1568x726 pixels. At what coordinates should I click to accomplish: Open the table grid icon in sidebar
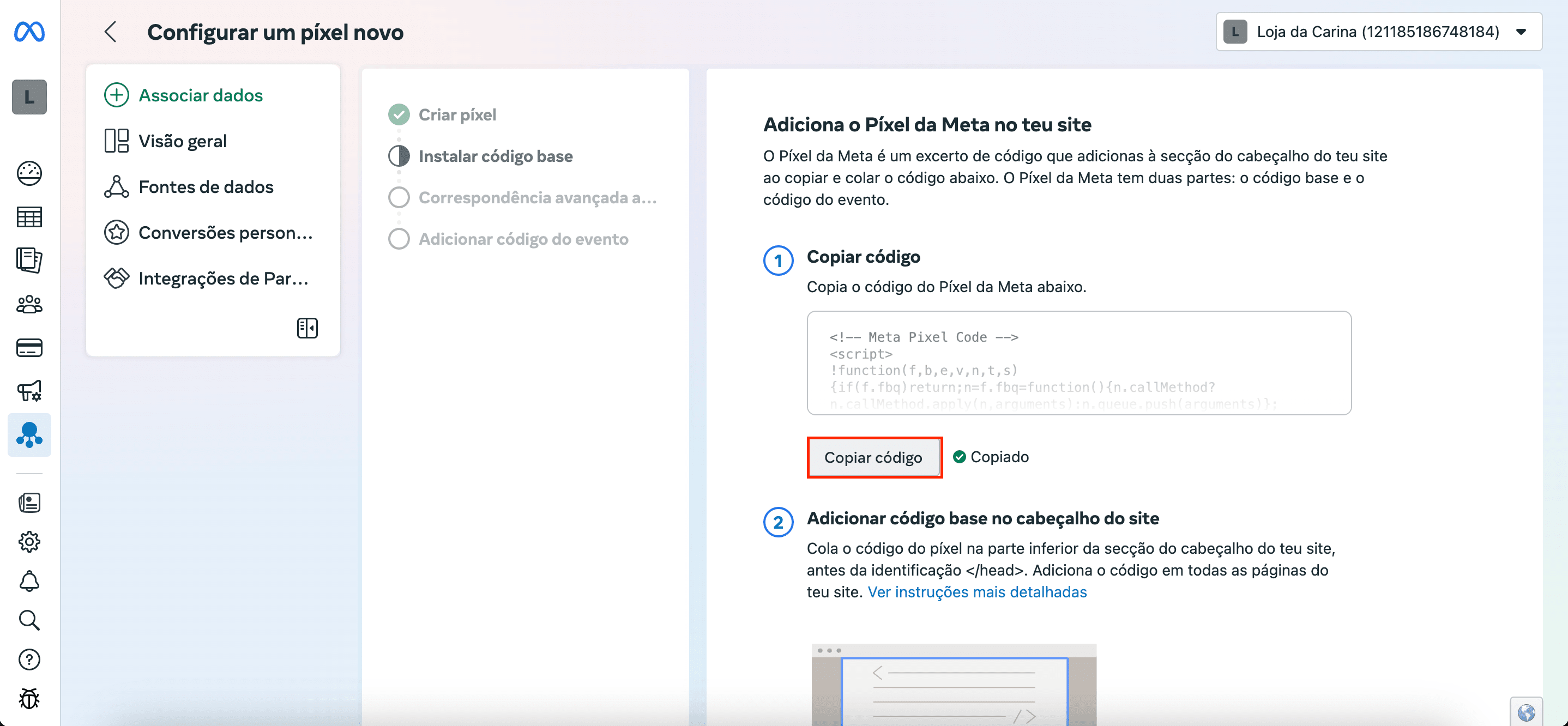tap(29, 217)
